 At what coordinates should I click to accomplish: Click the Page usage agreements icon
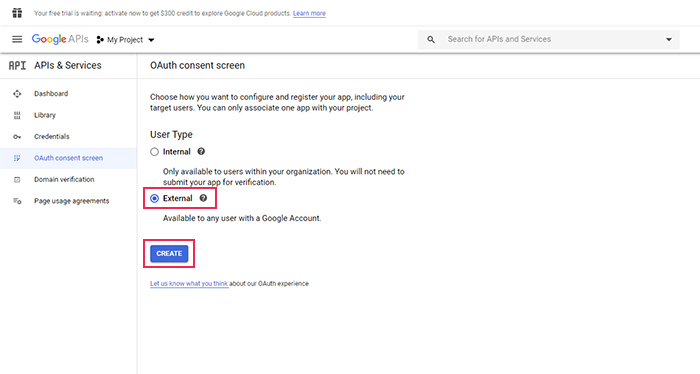pos(17,201)
